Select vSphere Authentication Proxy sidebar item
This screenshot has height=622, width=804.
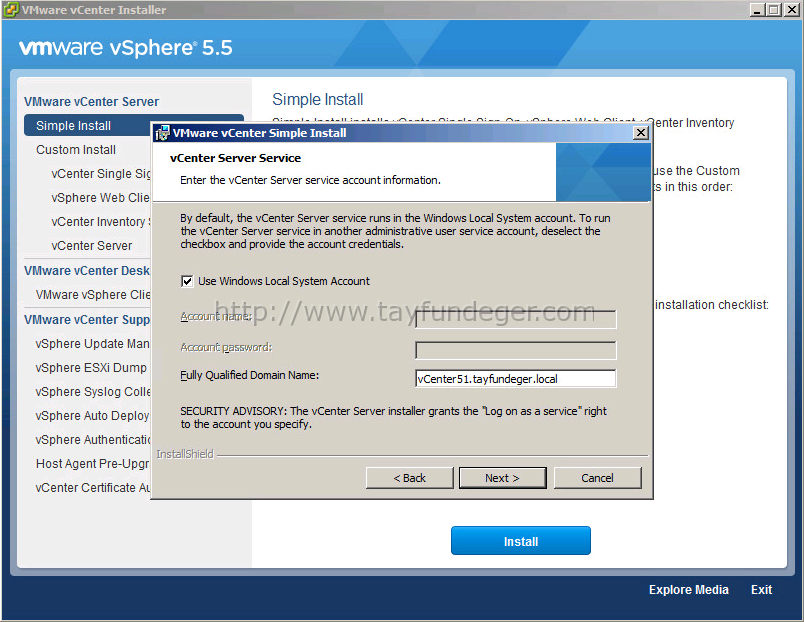(x=93, y=440)
